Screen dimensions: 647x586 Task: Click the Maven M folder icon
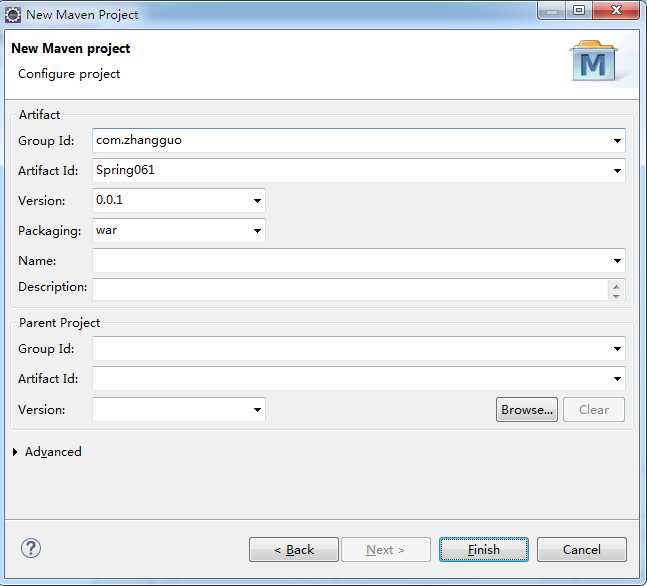pos(593,61)
